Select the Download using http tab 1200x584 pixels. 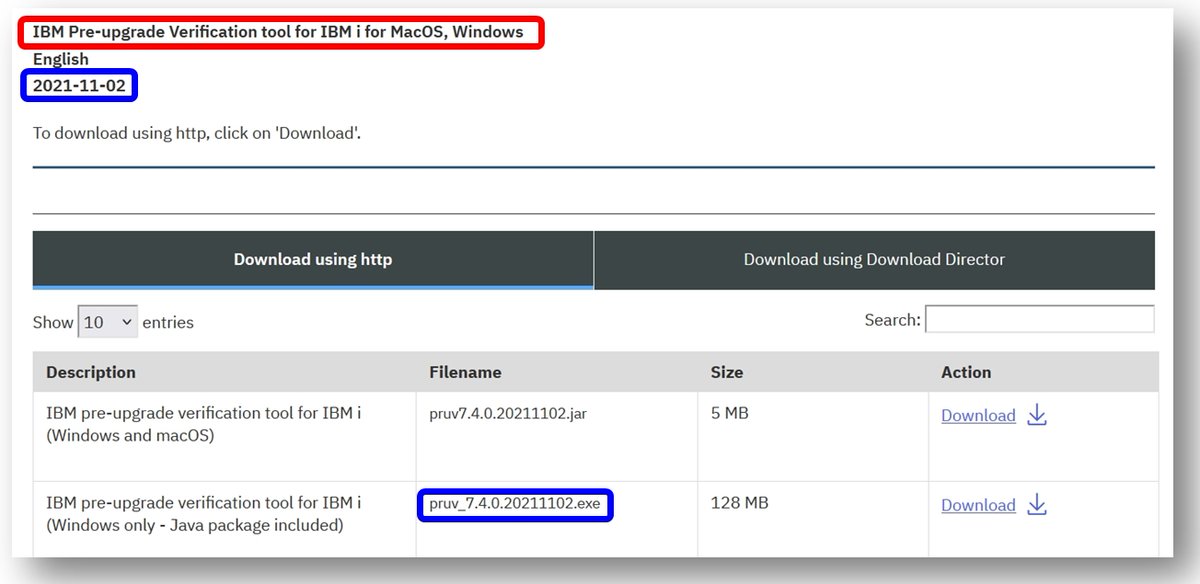click(x=313, y=258)
